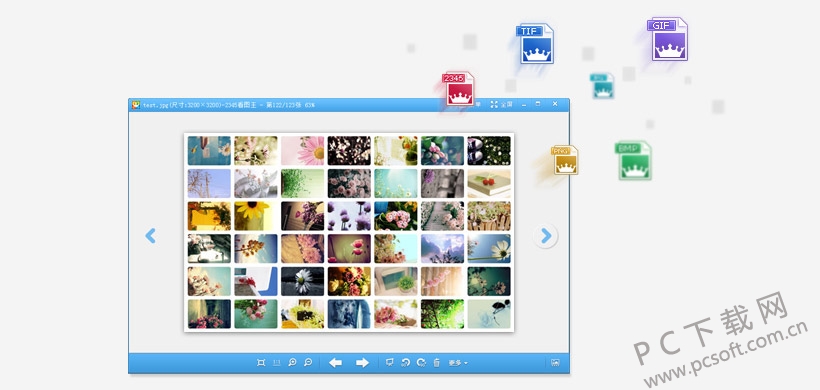The height and width of the screenshot is (390, 820).
Task: Expand the 更多 dropdown in toolbar
Action: 458,363
